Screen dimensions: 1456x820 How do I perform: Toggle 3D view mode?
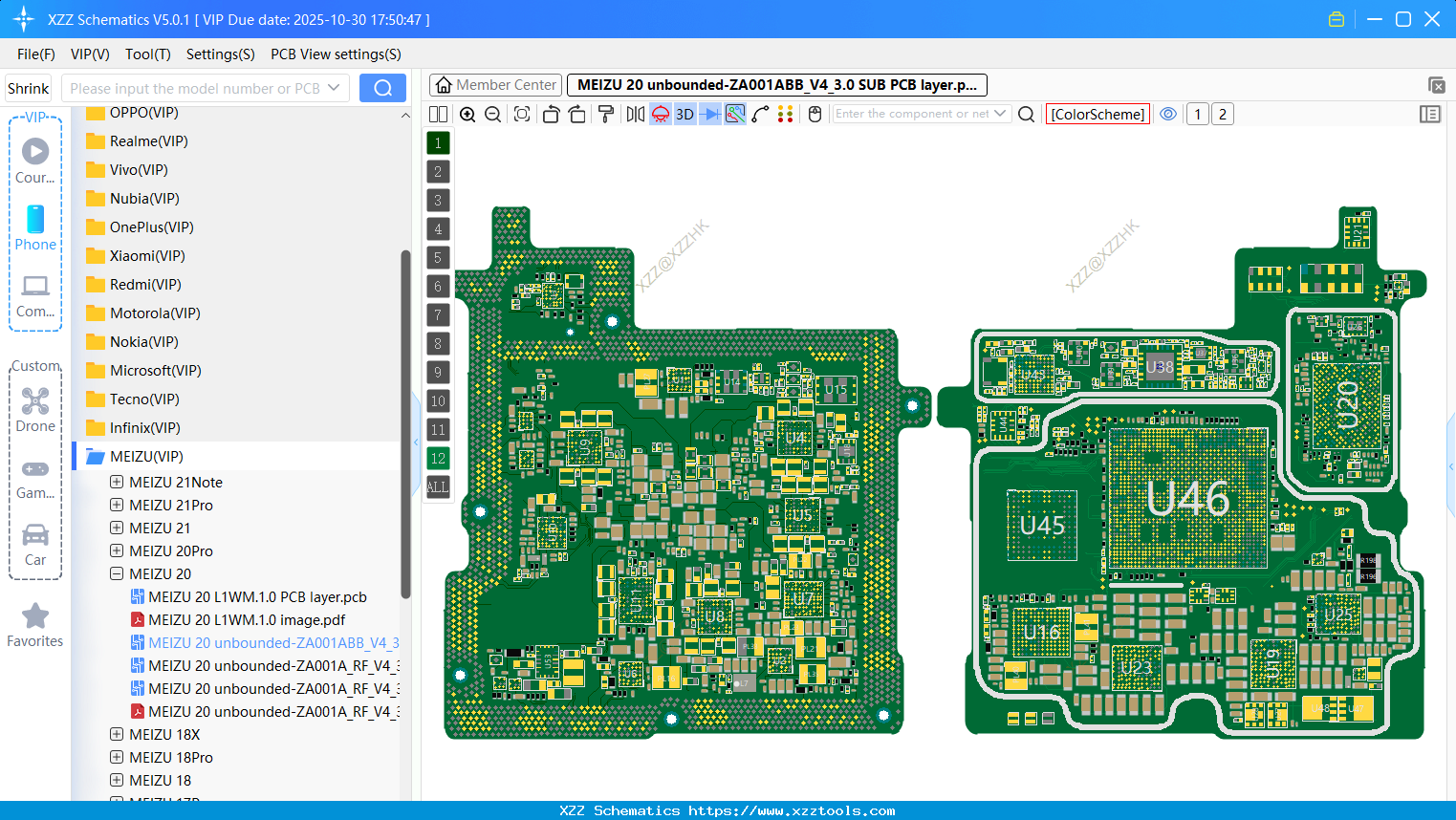coord(685,114)
